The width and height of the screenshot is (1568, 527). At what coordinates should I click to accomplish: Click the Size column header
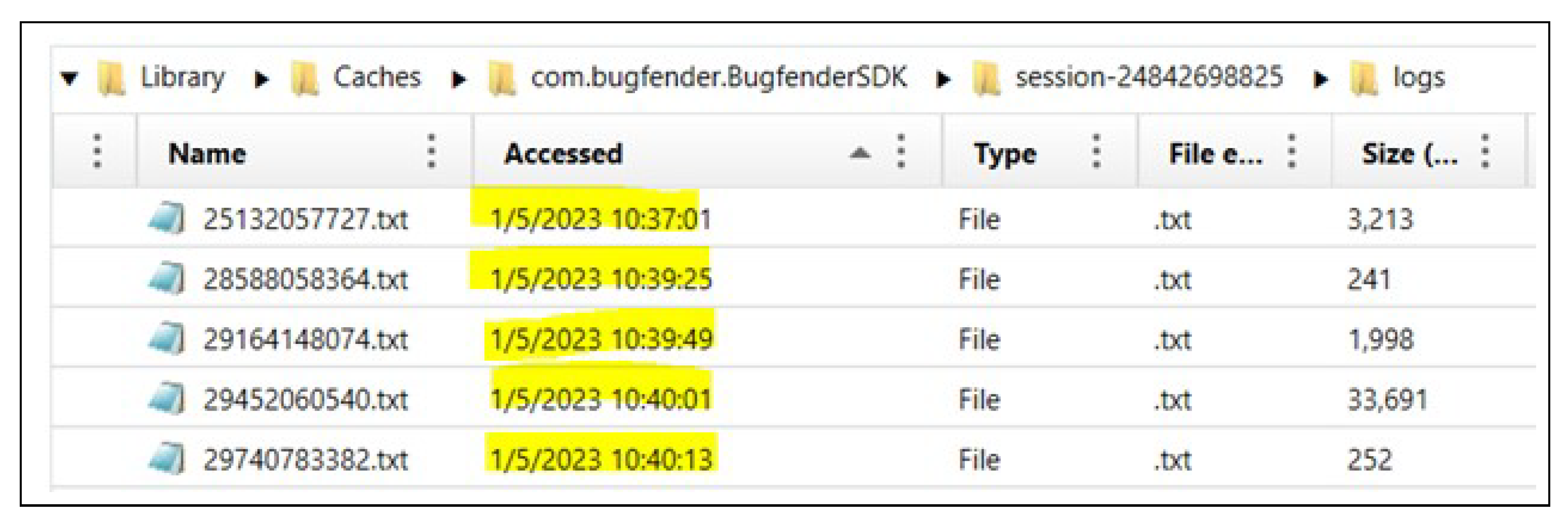(x=1409, y=153)
